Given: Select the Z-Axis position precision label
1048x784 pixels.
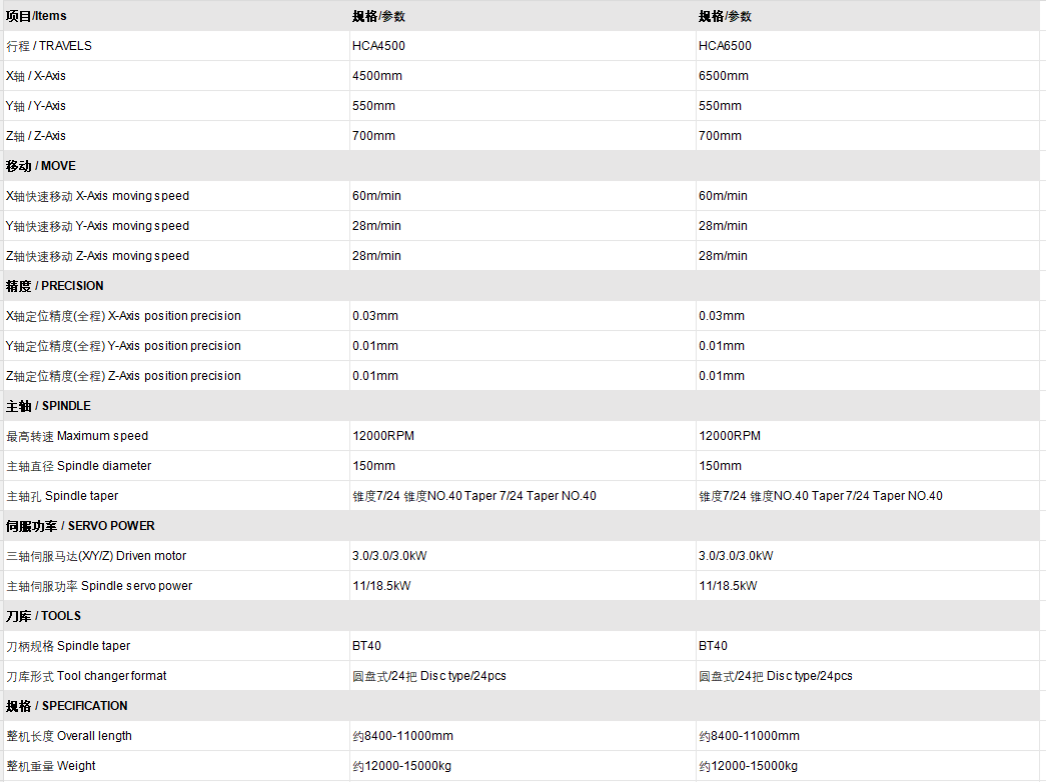Looking at the screenshot, I should [124, 376].
